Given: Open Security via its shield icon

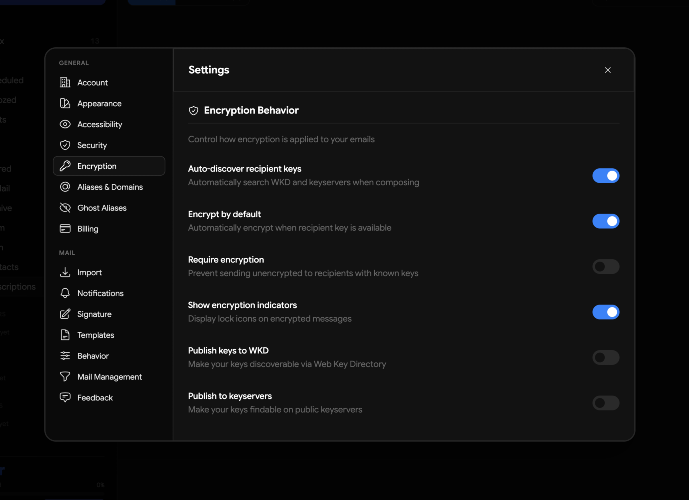Looking at the screenshot, I should (x=65, y=146).
